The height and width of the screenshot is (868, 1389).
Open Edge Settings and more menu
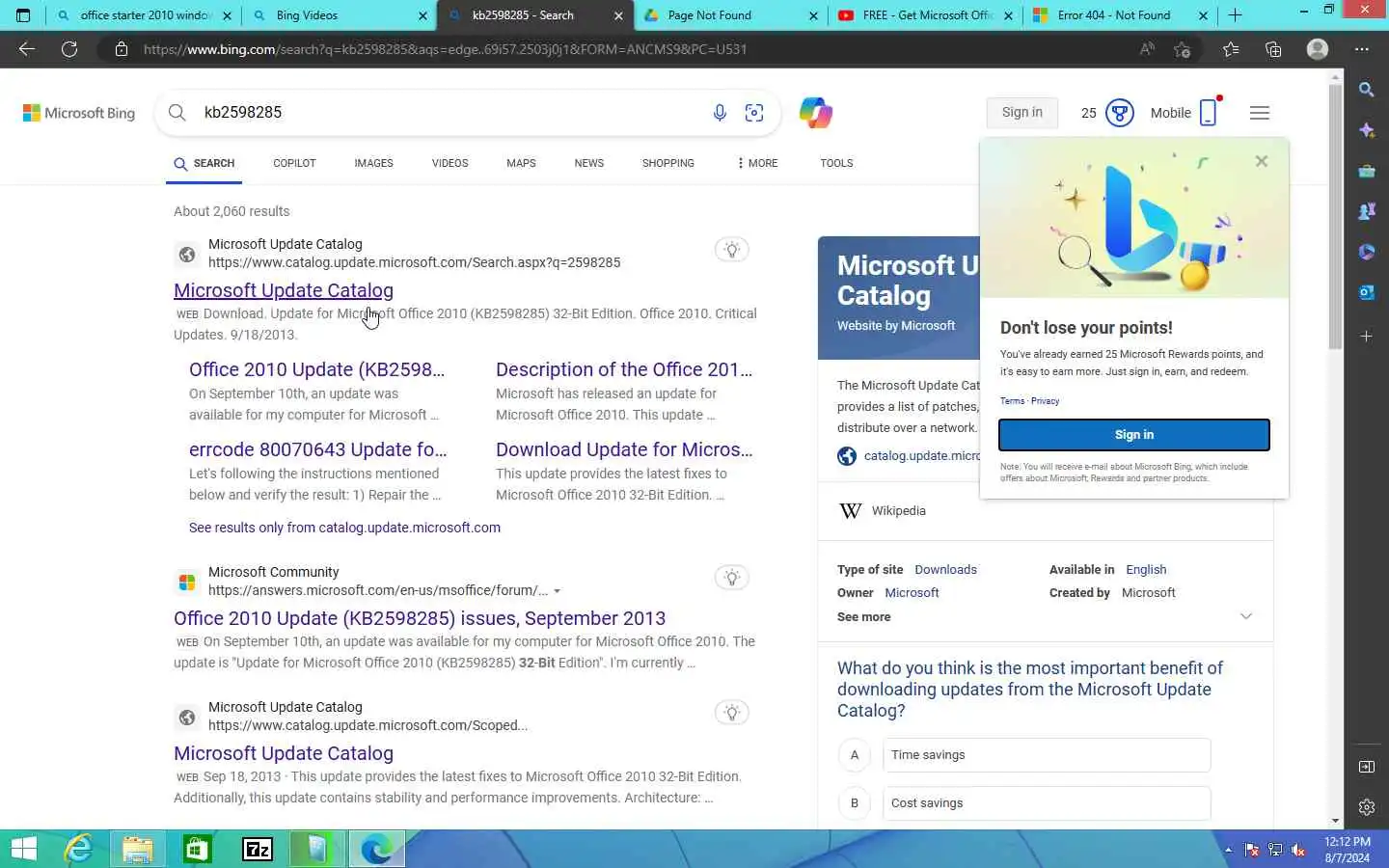[1362, 49]
